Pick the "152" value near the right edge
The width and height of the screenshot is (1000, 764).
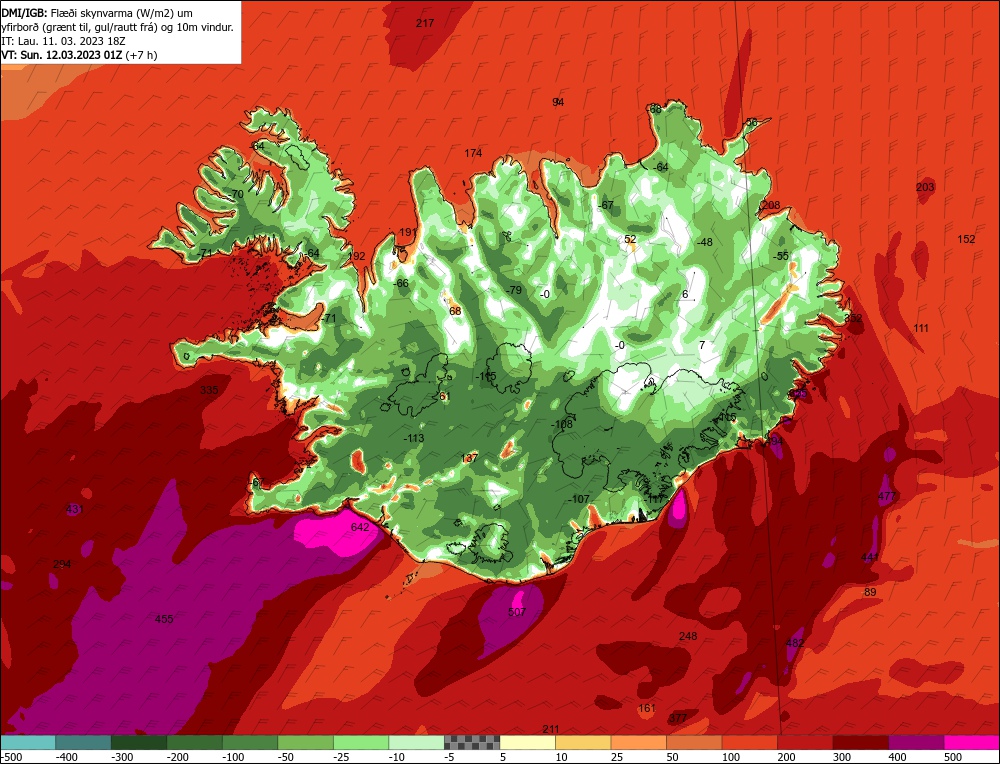pos(966,240)
